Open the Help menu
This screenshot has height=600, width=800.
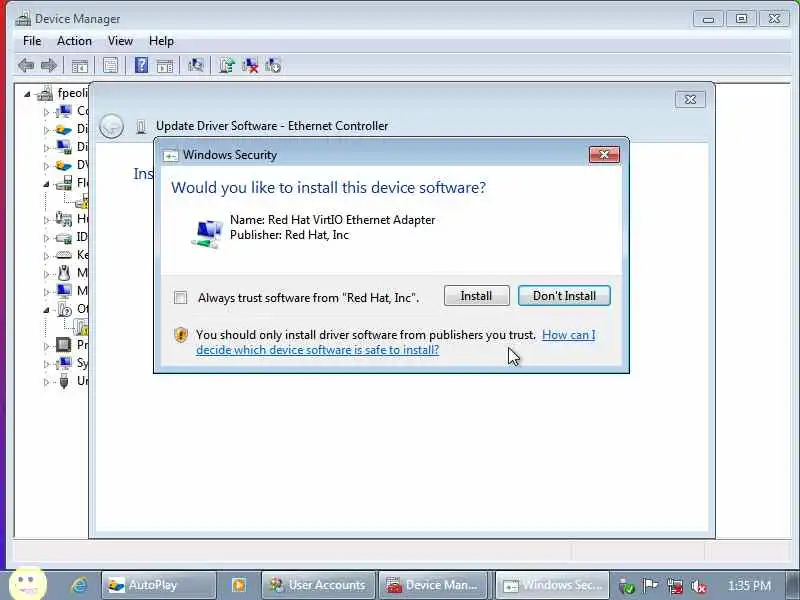coord(161,41)
